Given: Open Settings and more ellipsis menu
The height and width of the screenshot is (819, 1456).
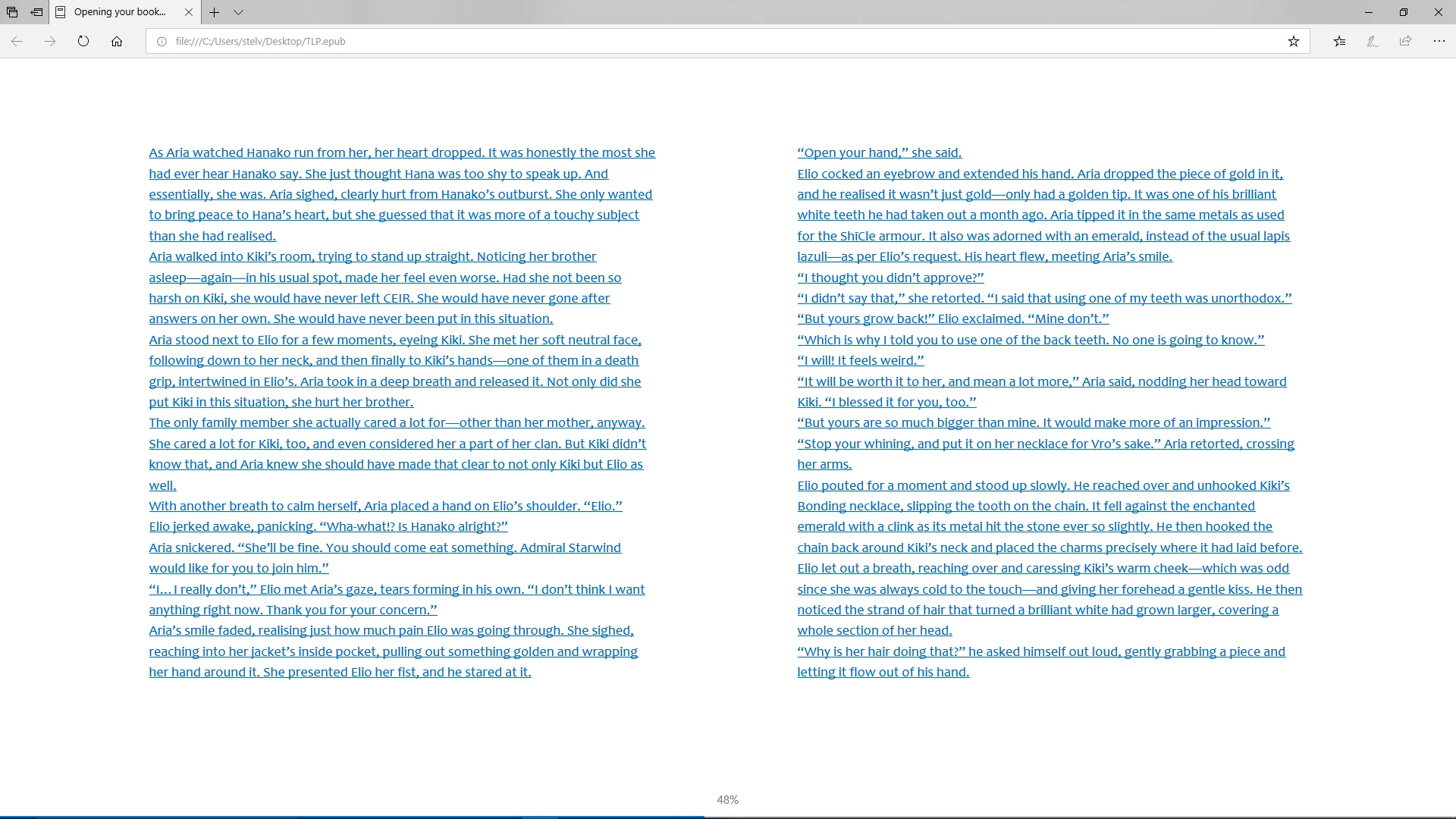Looking at the screenshot, I should coord(1439,42).
